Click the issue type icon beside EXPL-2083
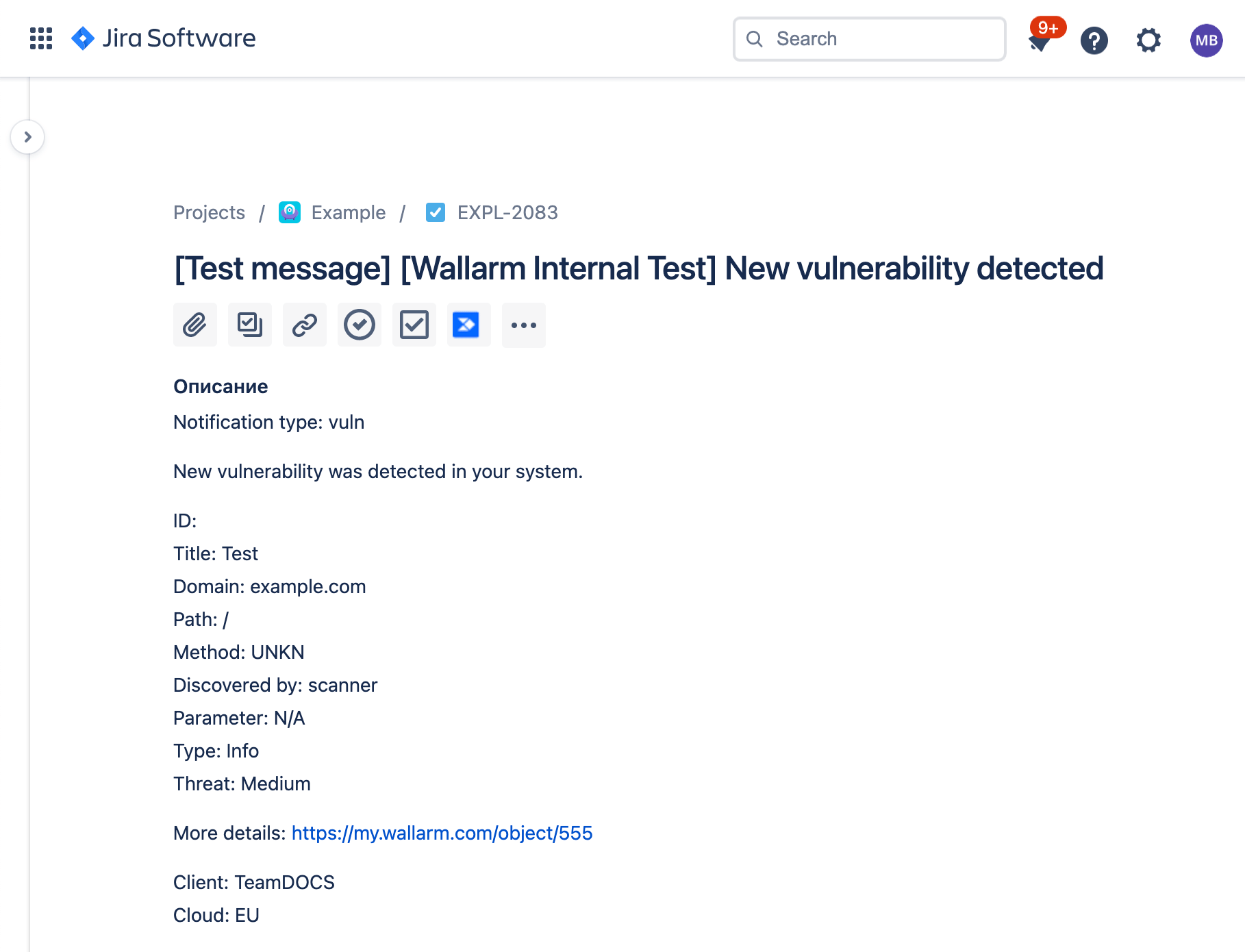 tap(436, 212)
